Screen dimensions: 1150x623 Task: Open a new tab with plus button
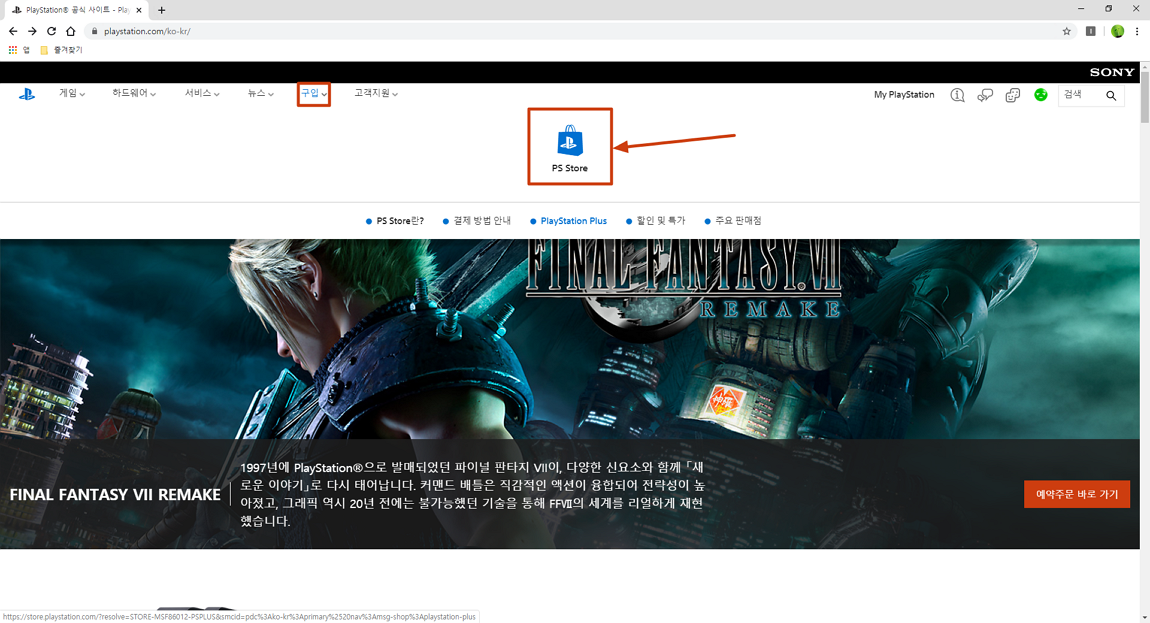click(161, 10)
